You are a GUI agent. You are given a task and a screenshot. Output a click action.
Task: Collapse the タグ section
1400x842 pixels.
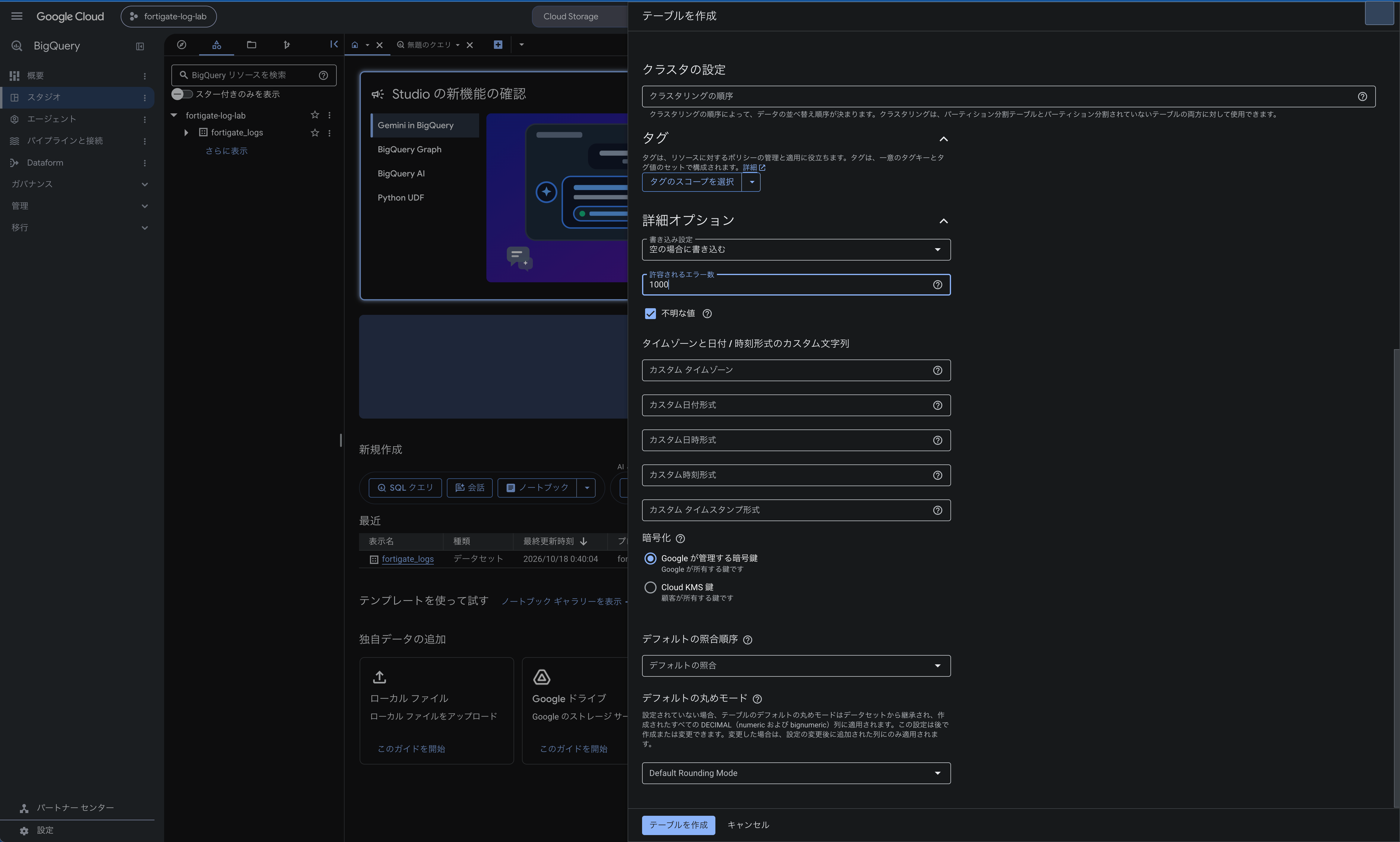(943, 139)
